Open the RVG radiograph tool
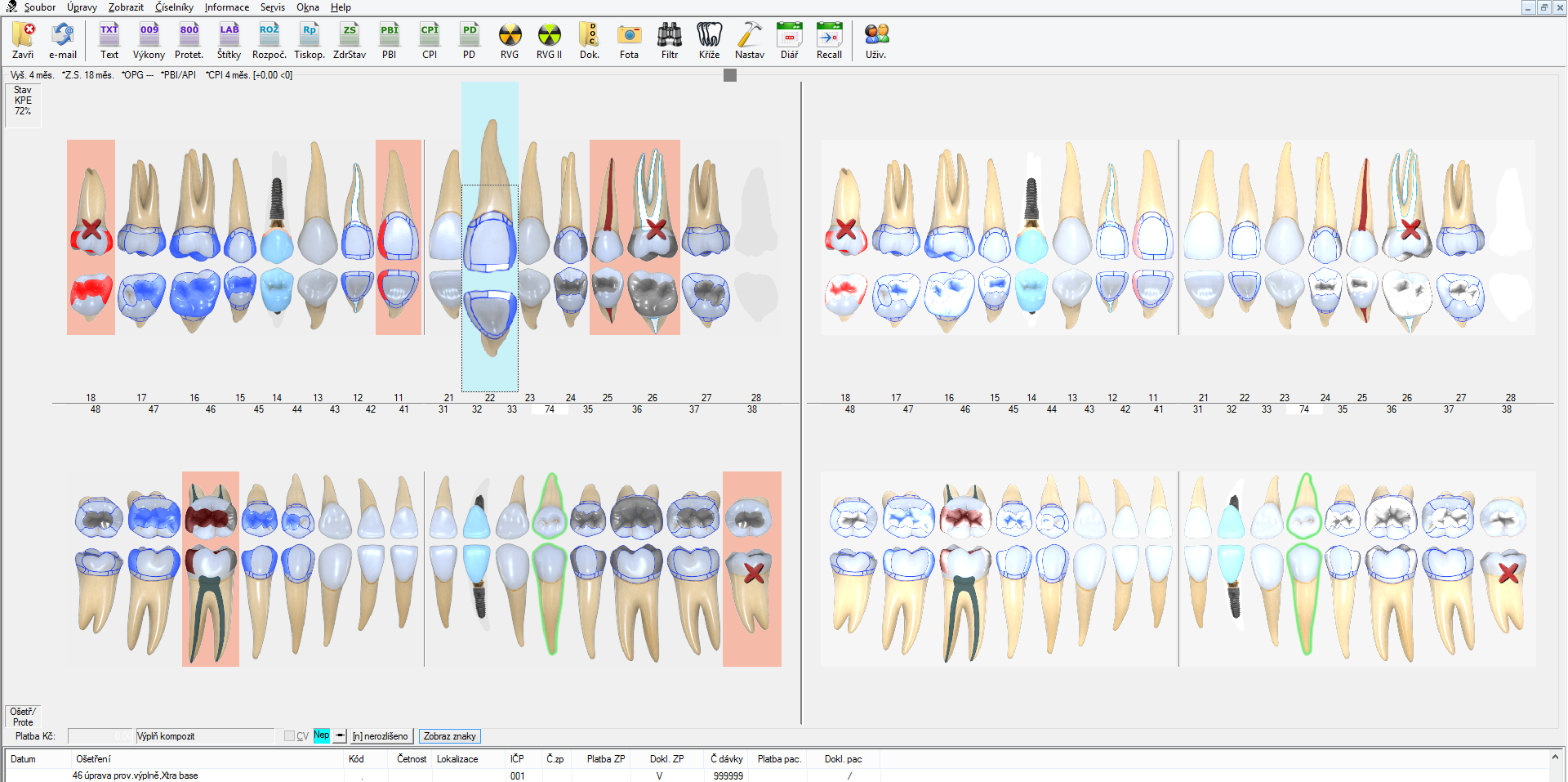The image size is (1568, 782). (x=509, y=40)
